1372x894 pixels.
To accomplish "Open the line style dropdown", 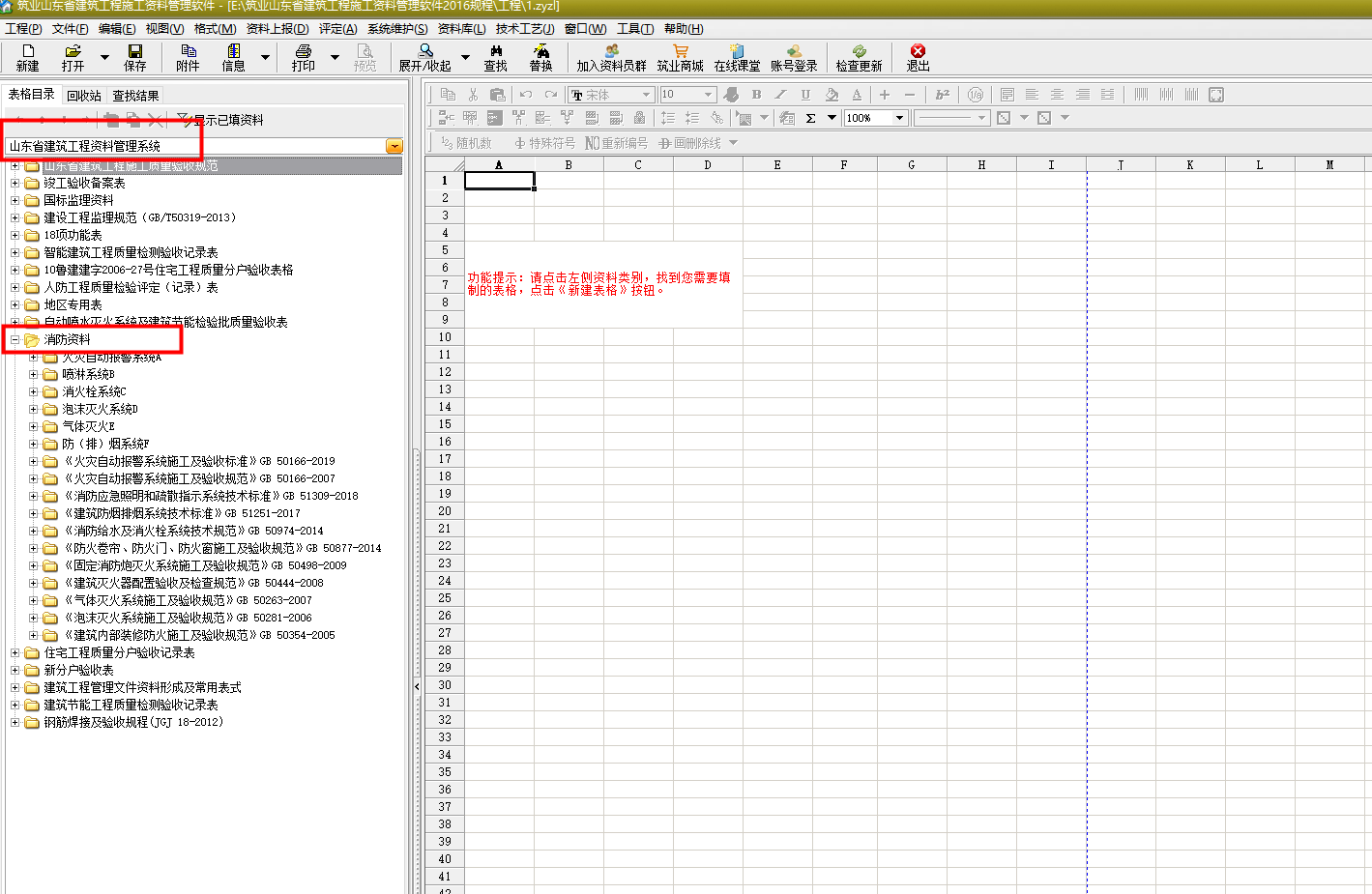I will click(981, 118).
